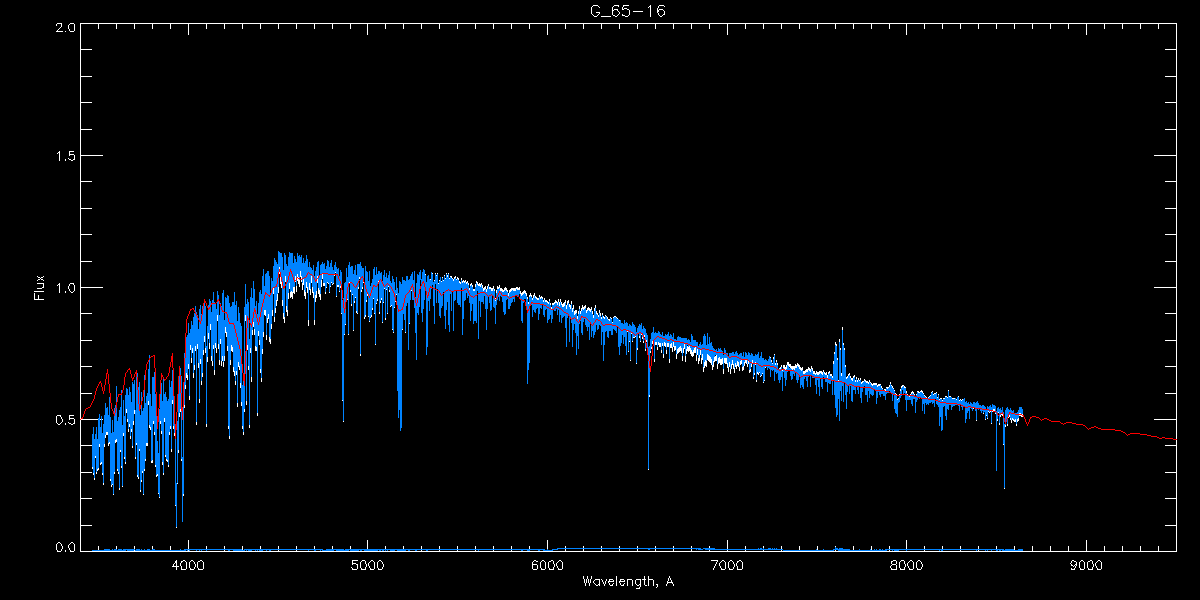Click the Wavelength, A x-axis label

pos(627,582)
